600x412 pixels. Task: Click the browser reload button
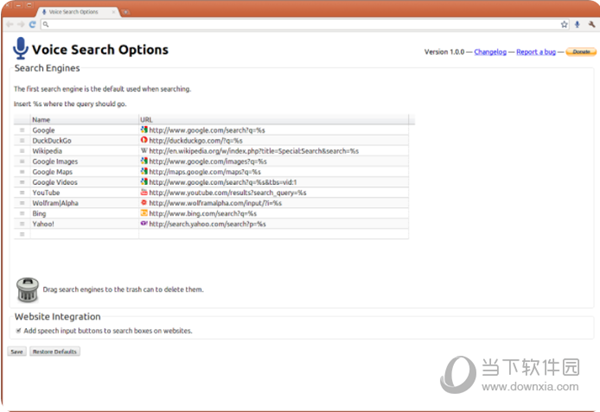[x=33, y=24]
